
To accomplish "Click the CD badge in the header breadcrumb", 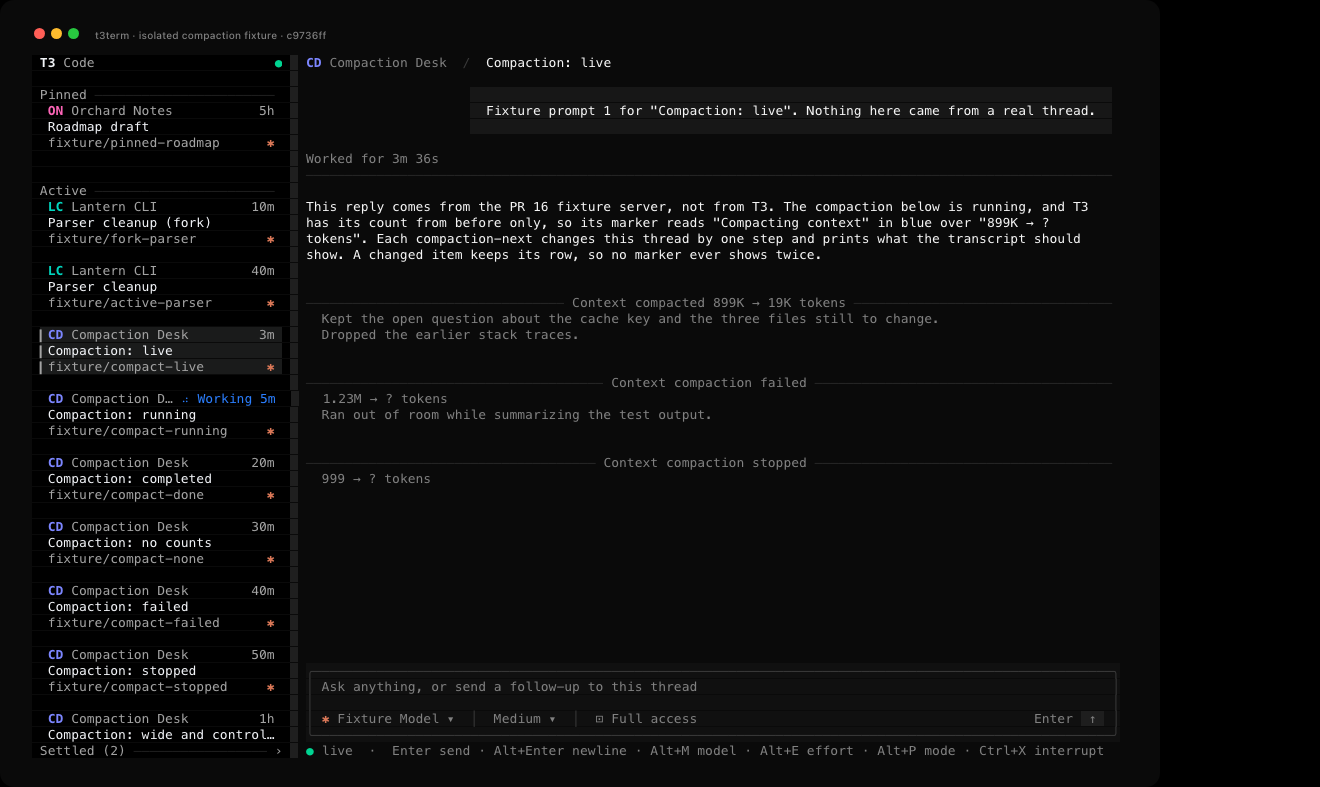I will [x=314, y=63].
